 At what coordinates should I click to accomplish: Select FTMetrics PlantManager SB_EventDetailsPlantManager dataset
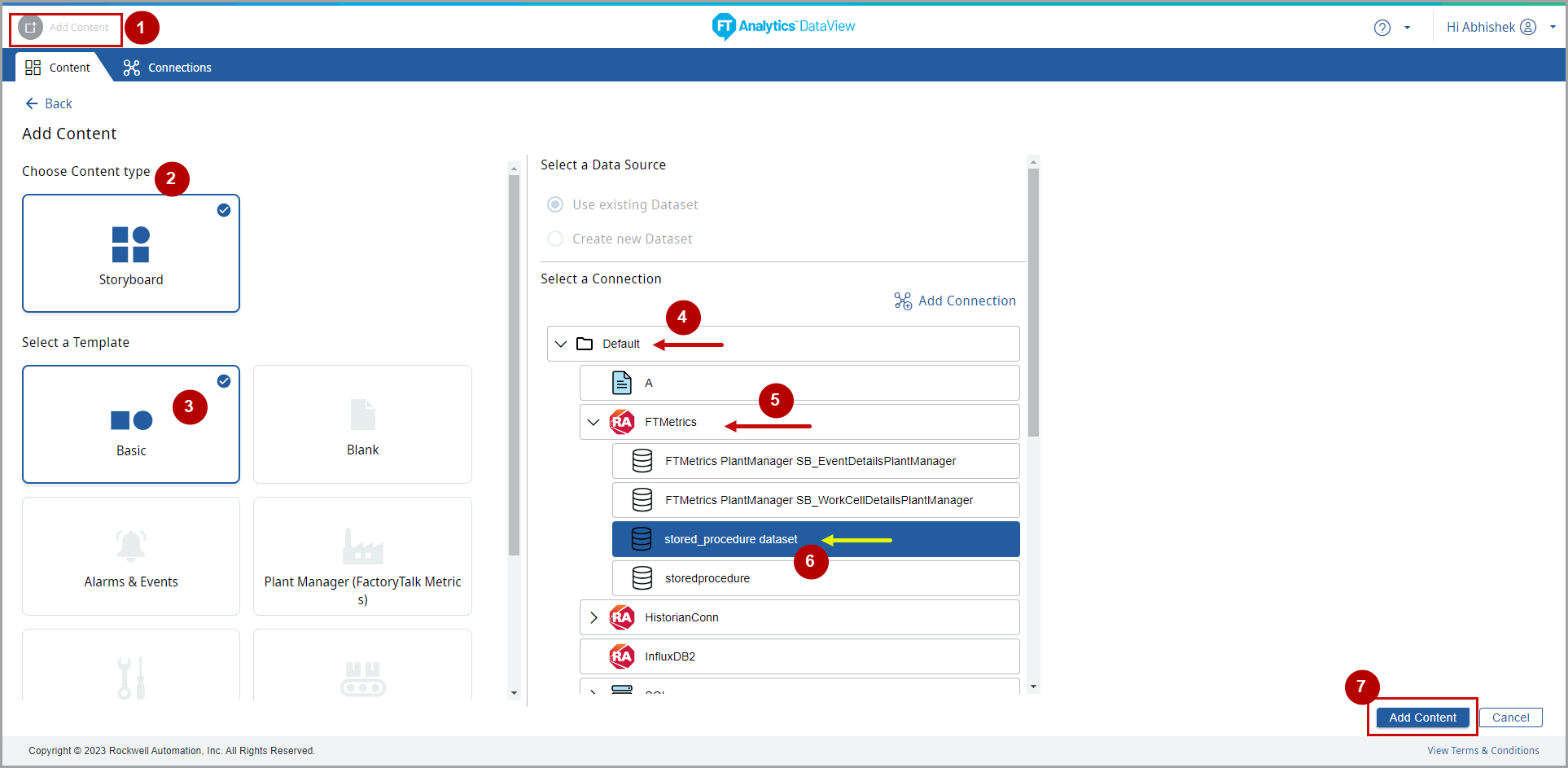point(816,461)
